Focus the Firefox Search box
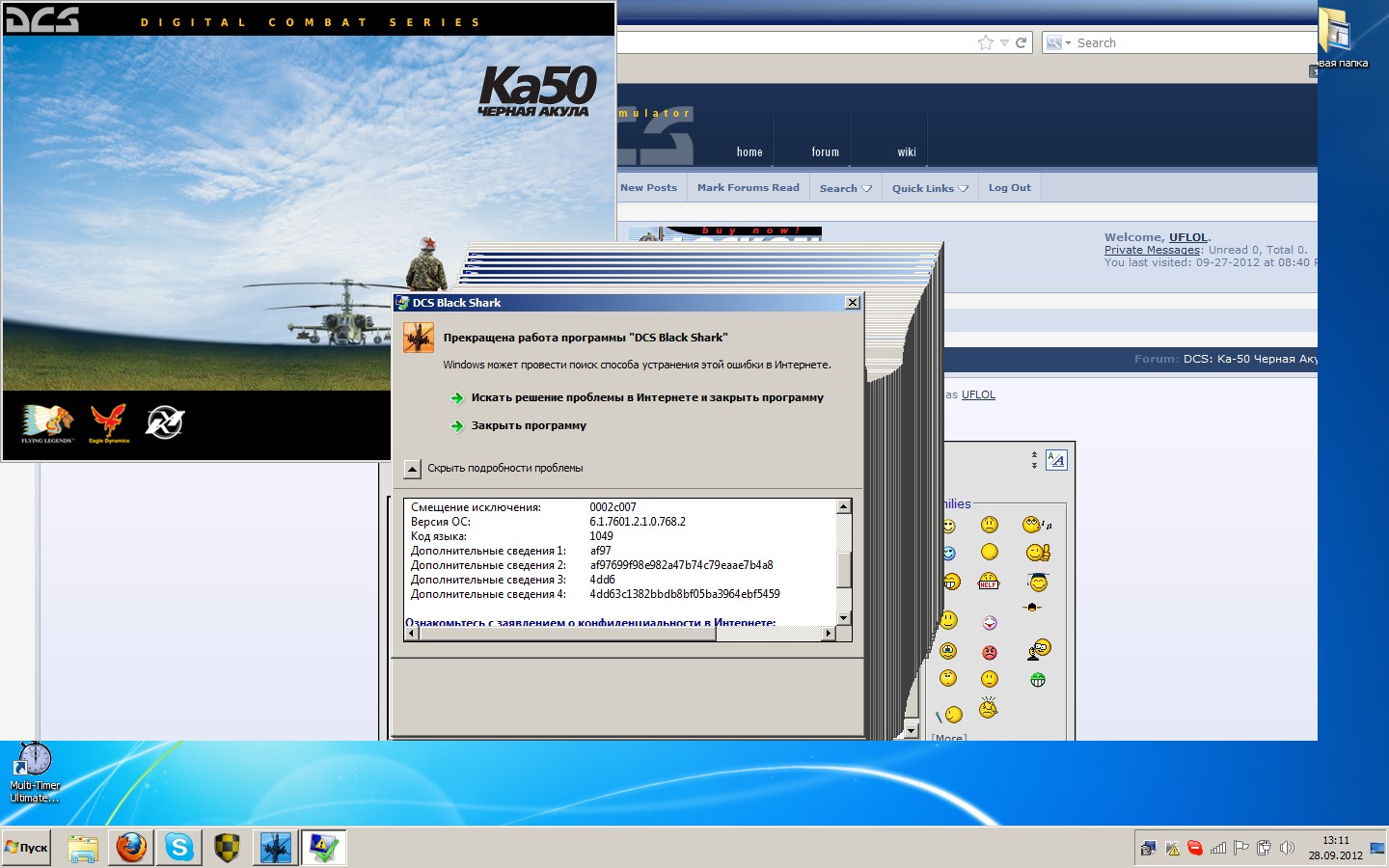The height and width of the screenshot is (868, 1389). [x=1195, y=42]
